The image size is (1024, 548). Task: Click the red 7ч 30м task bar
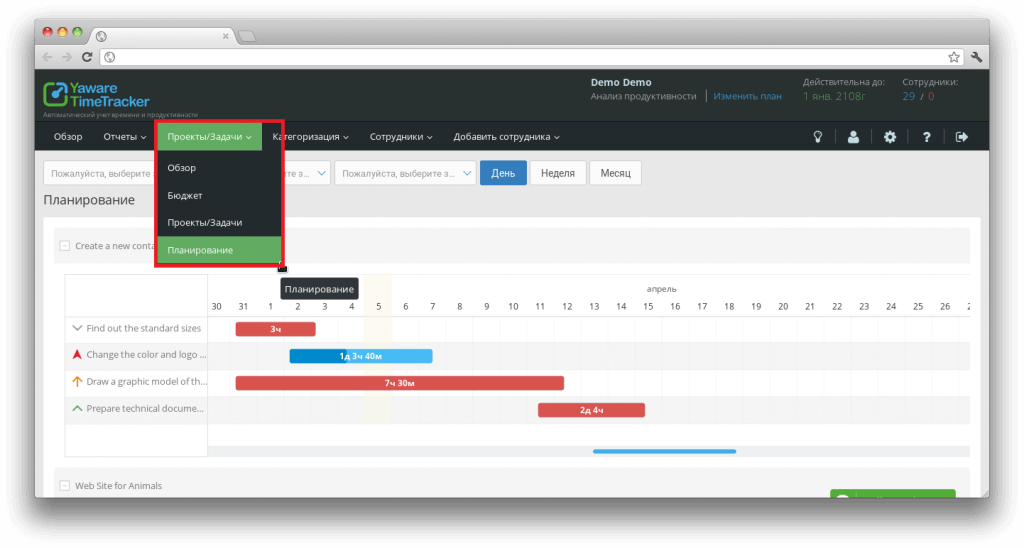point(399,383)
